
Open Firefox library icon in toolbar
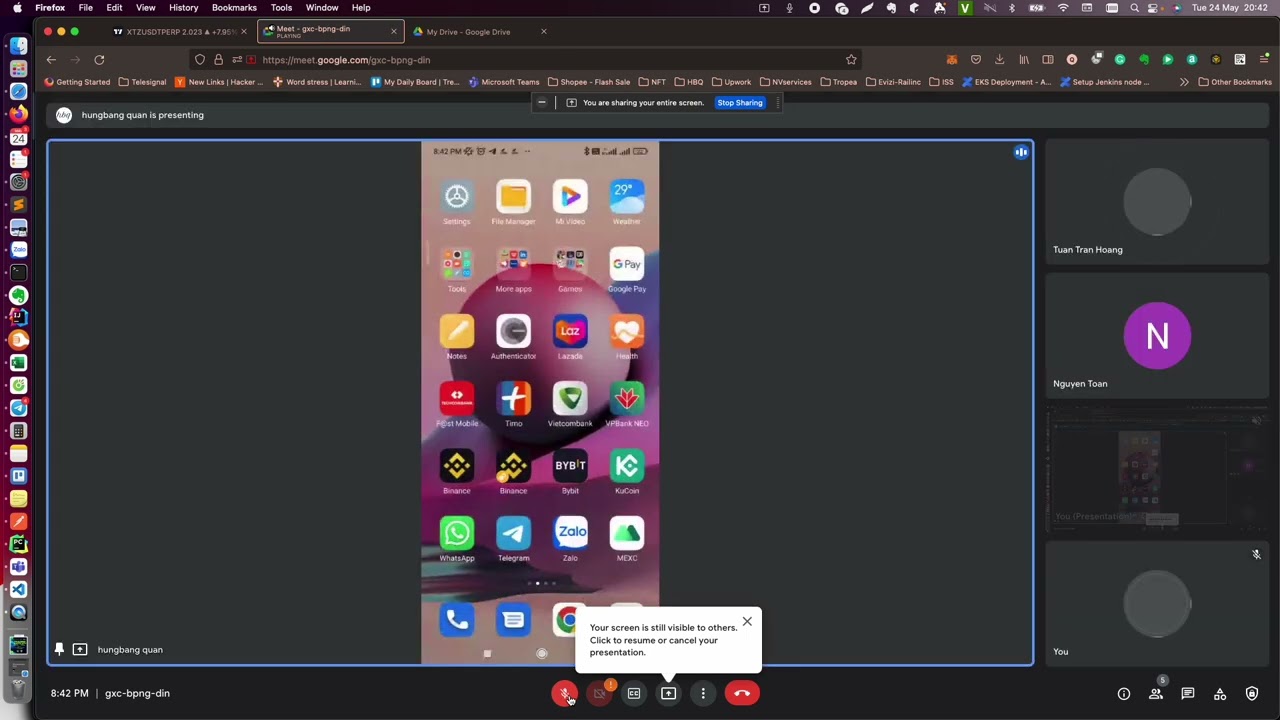pyautogui.click(x=1023, y=60)
